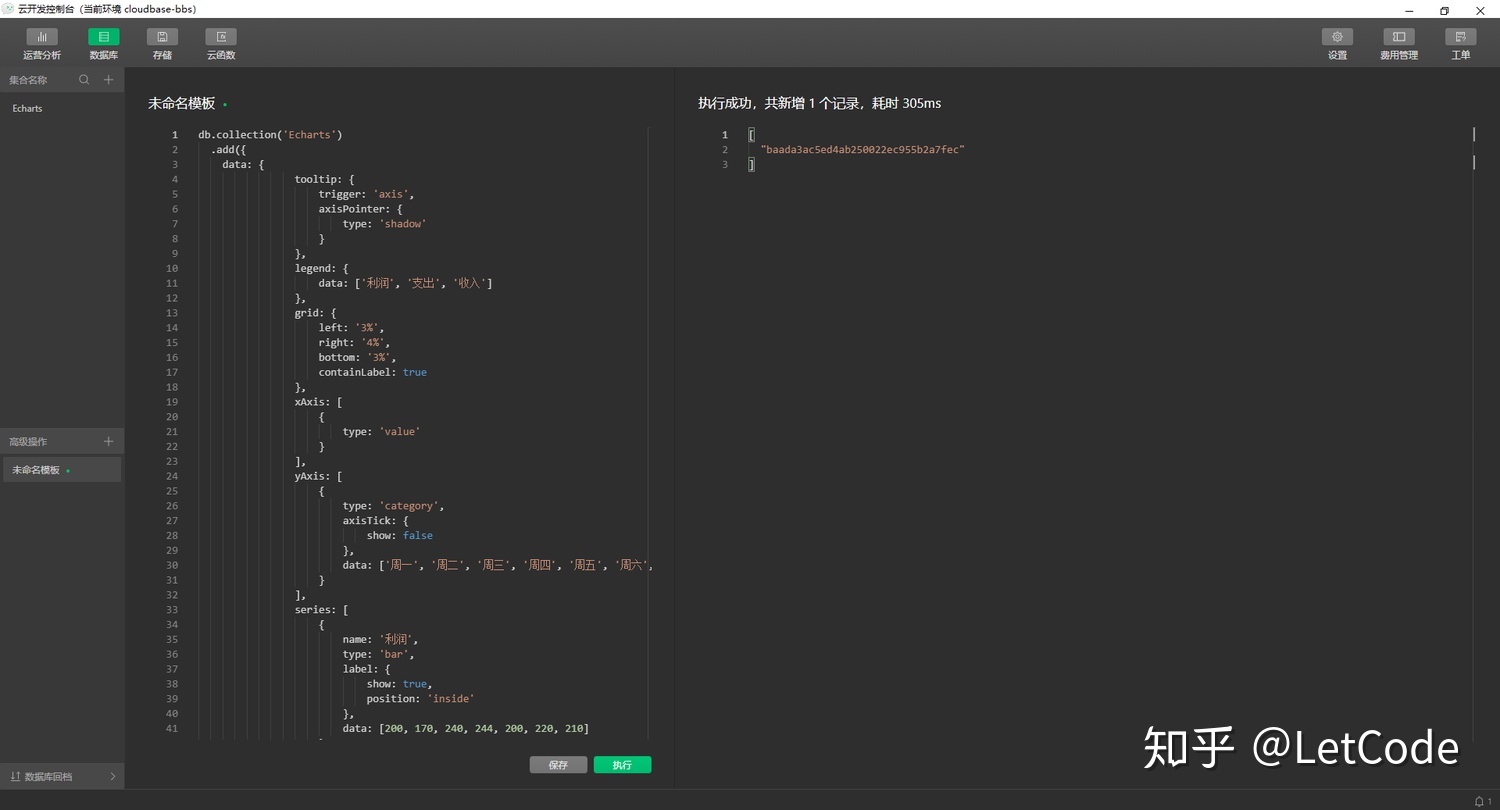Click the trigger: 'axis' code line

(x=366, y=194)
